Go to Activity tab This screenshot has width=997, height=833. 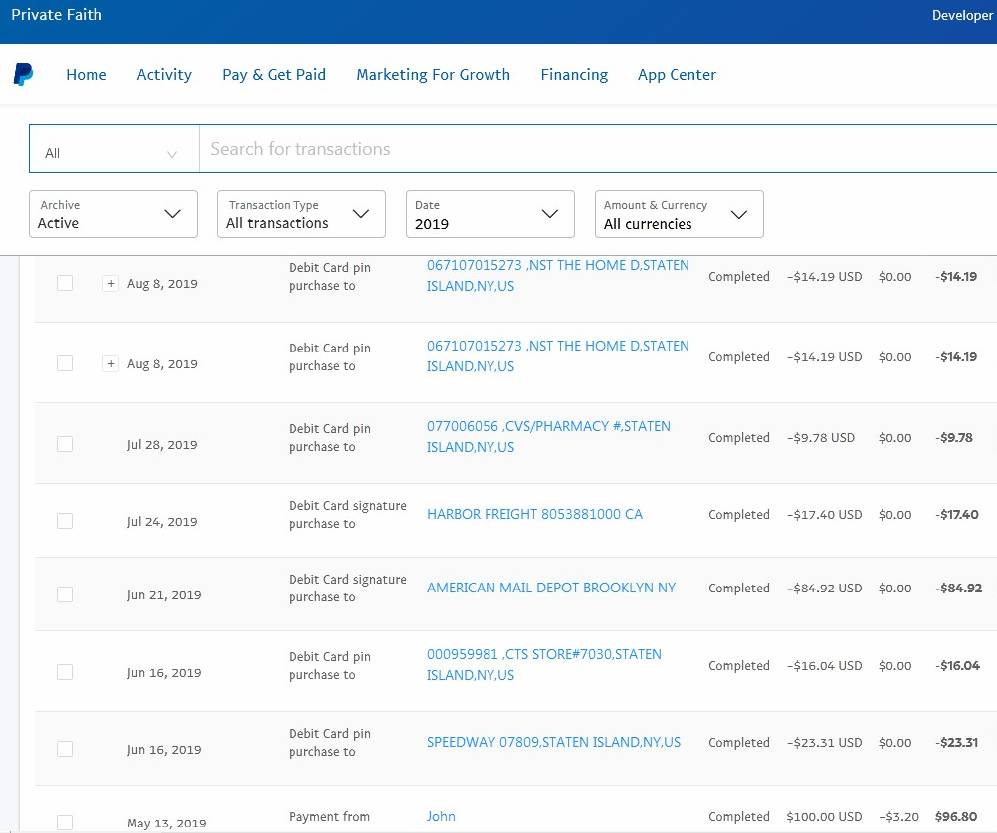click(164, 74)
